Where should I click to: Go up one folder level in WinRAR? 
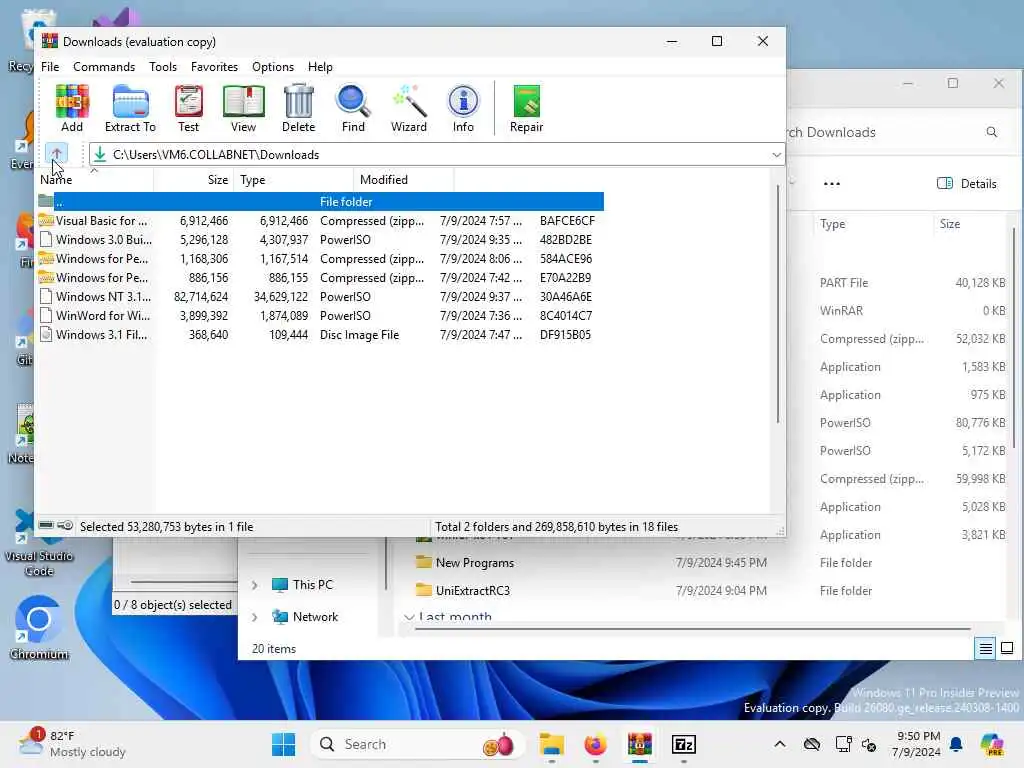coord(57,155)
